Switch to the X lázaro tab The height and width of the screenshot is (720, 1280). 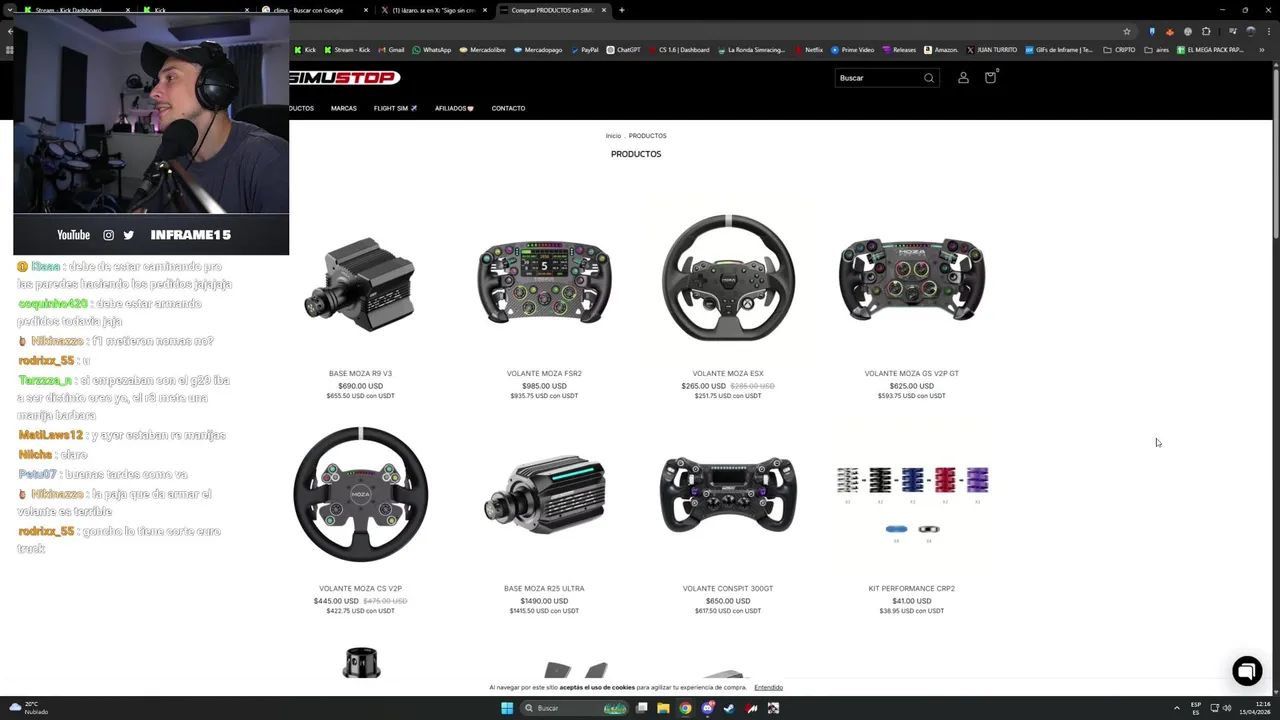[x=433, y=10]
